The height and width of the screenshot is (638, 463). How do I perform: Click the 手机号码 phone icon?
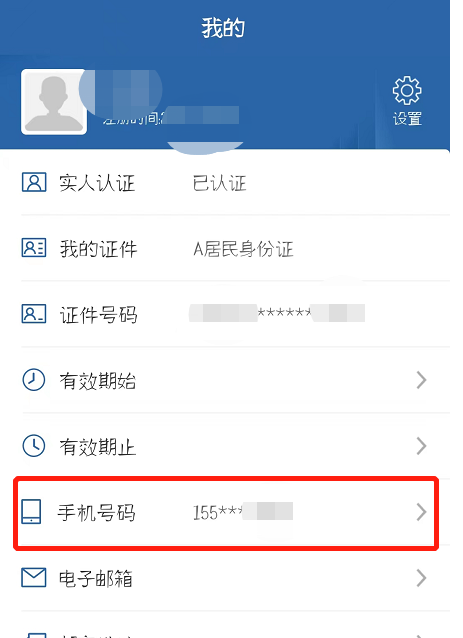click(x=31, y=511)
